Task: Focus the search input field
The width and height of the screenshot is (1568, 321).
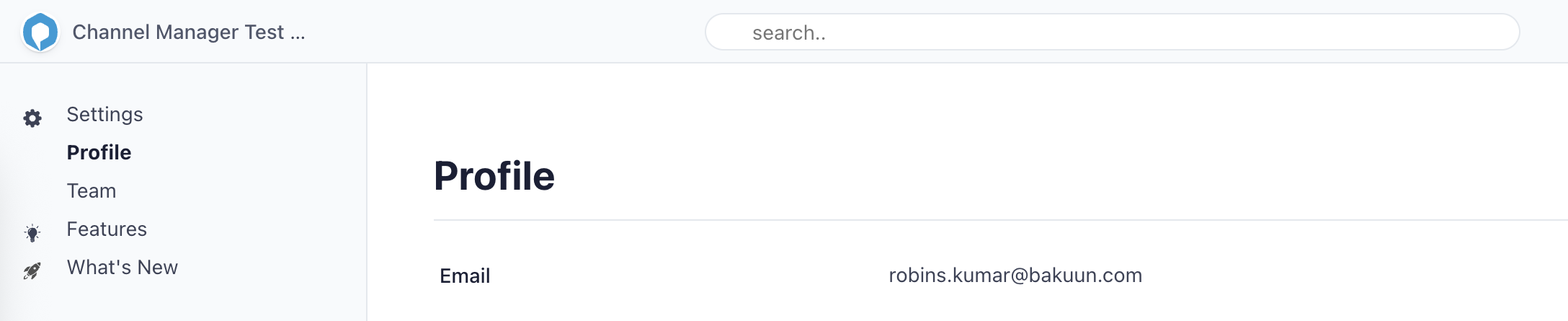Action: point(1112,32)
